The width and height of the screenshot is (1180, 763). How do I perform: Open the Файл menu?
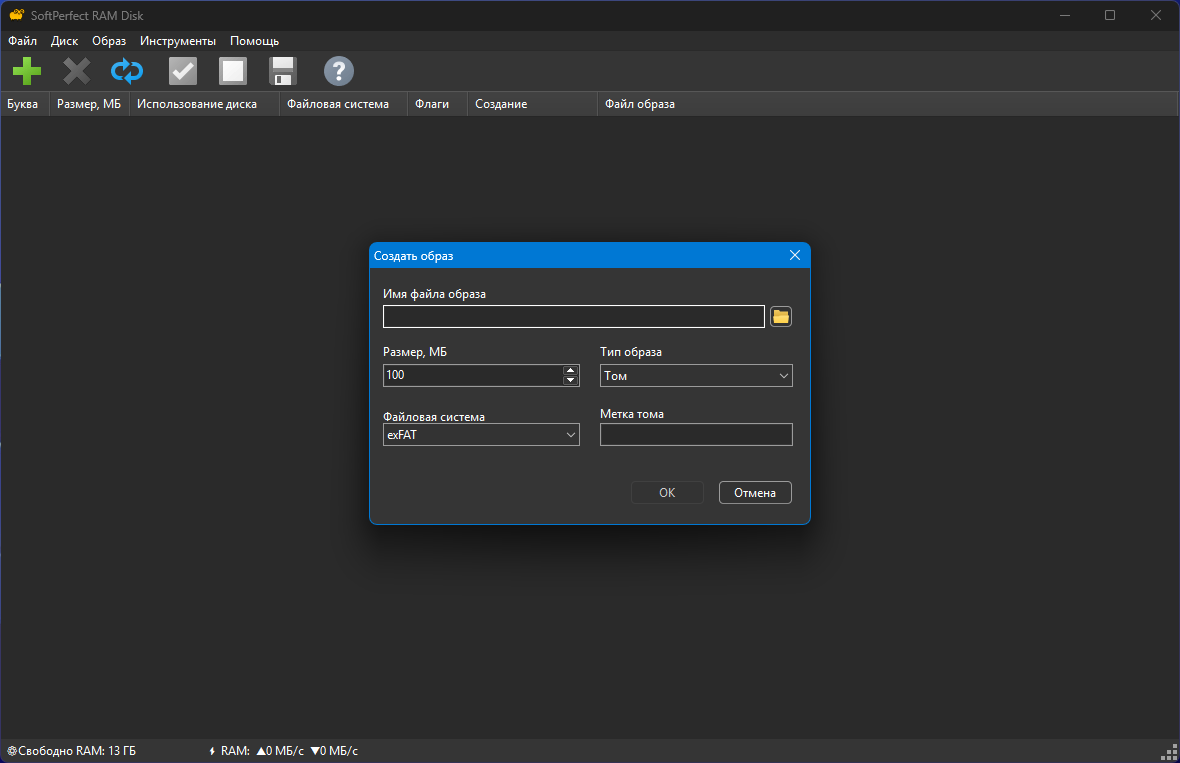[x=22, y=41]
